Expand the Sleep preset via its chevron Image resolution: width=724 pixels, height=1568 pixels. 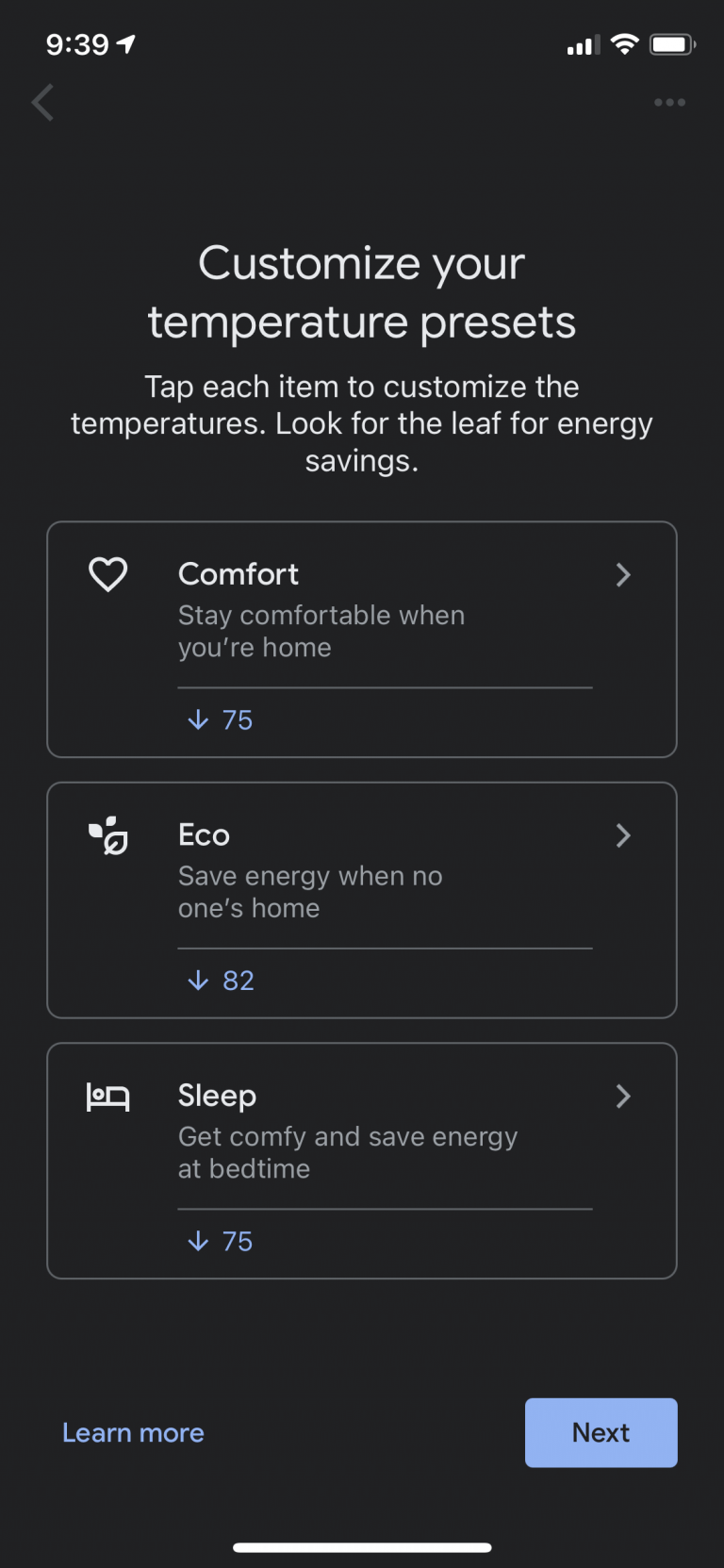[623, 1096]
